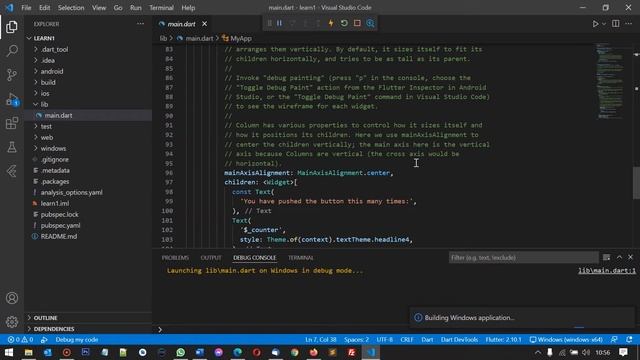640x360 pixels.
Task: Open Dart DevTools from status bar
Action: click(459, 340)
